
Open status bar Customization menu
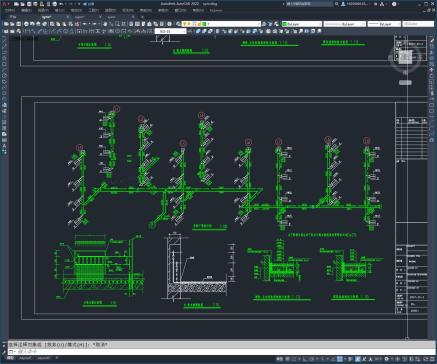click(x=433, y=359)
